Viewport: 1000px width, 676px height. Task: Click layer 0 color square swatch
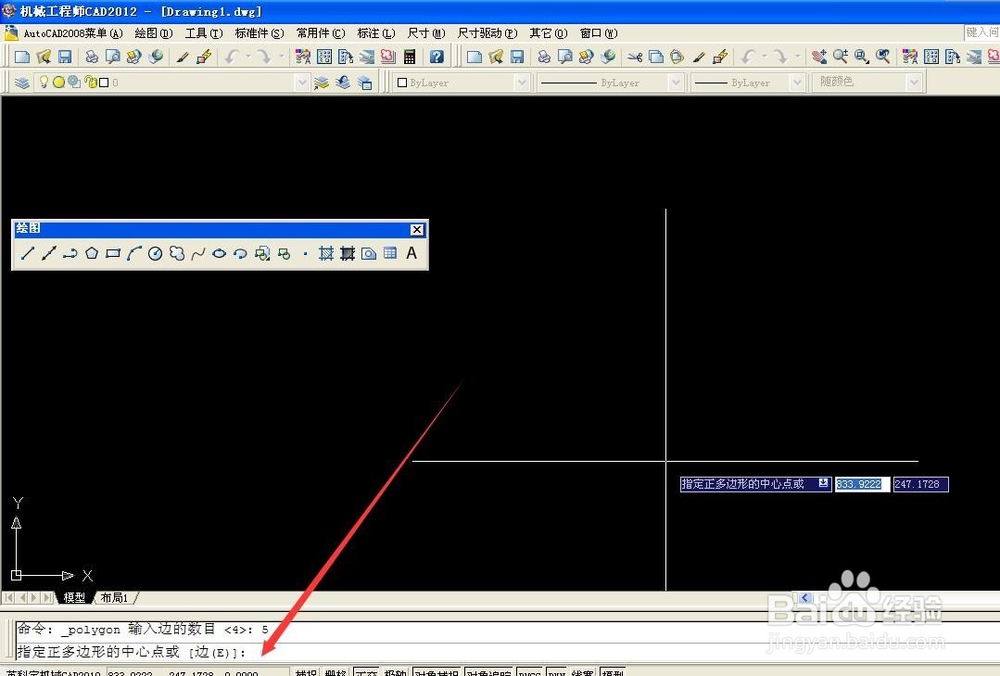click(104, 82)
